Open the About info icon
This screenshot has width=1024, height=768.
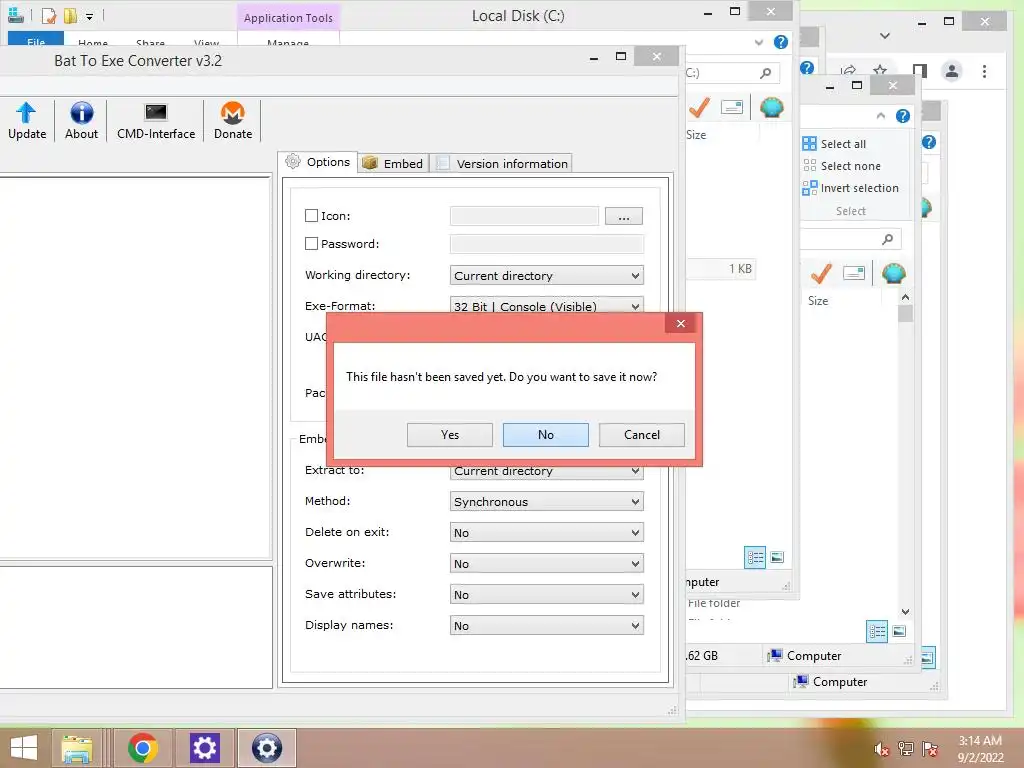coord(82,112)
